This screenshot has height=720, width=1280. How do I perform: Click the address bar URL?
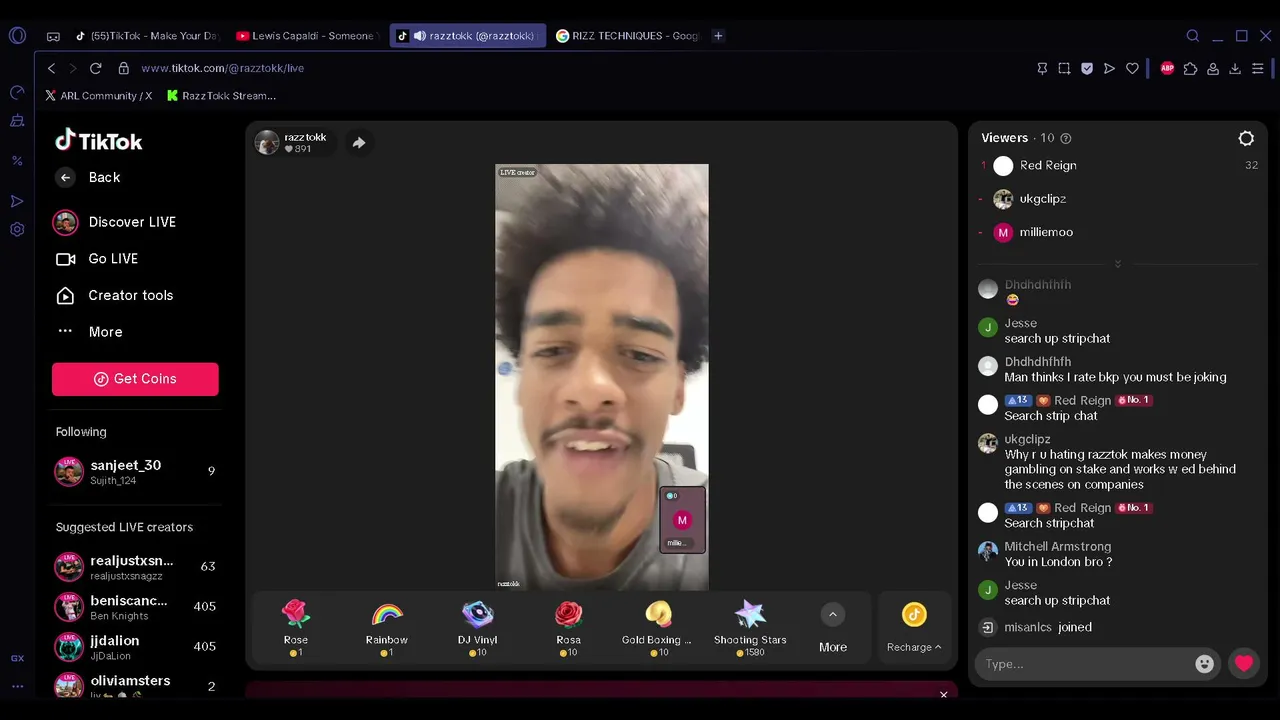click(222, 68)
